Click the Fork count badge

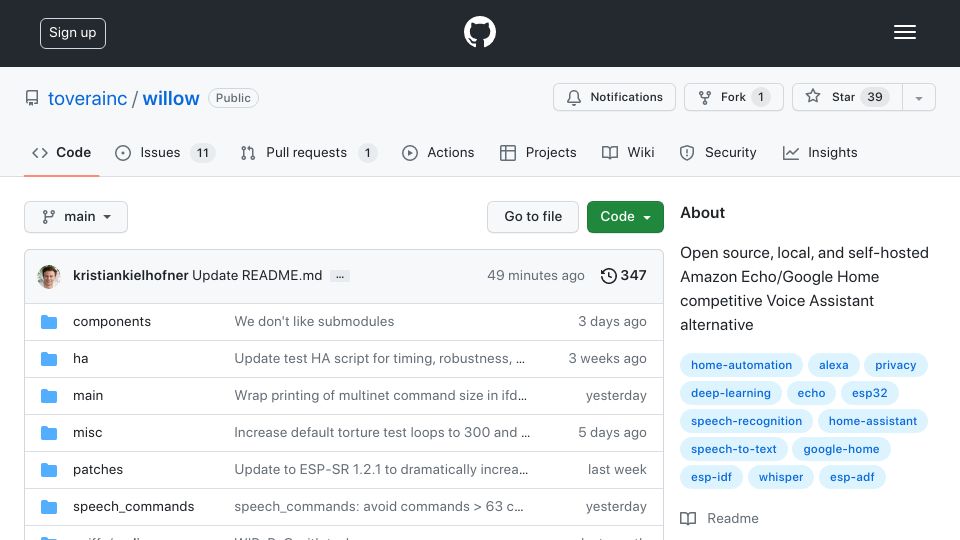click(760, 97)
